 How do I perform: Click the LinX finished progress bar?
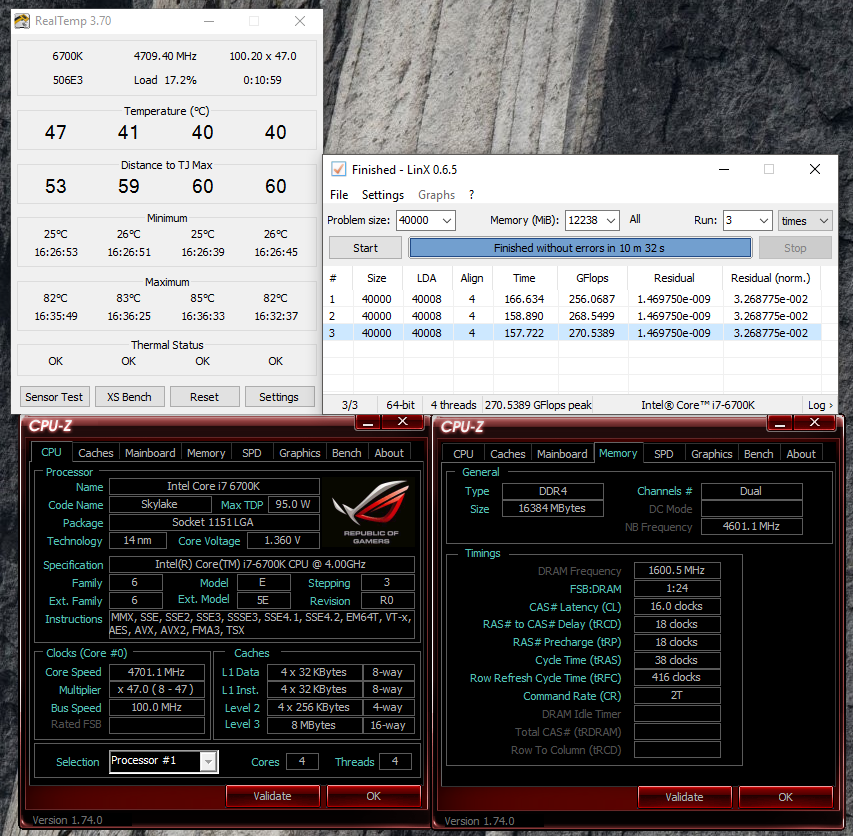[x=580, y=248]
